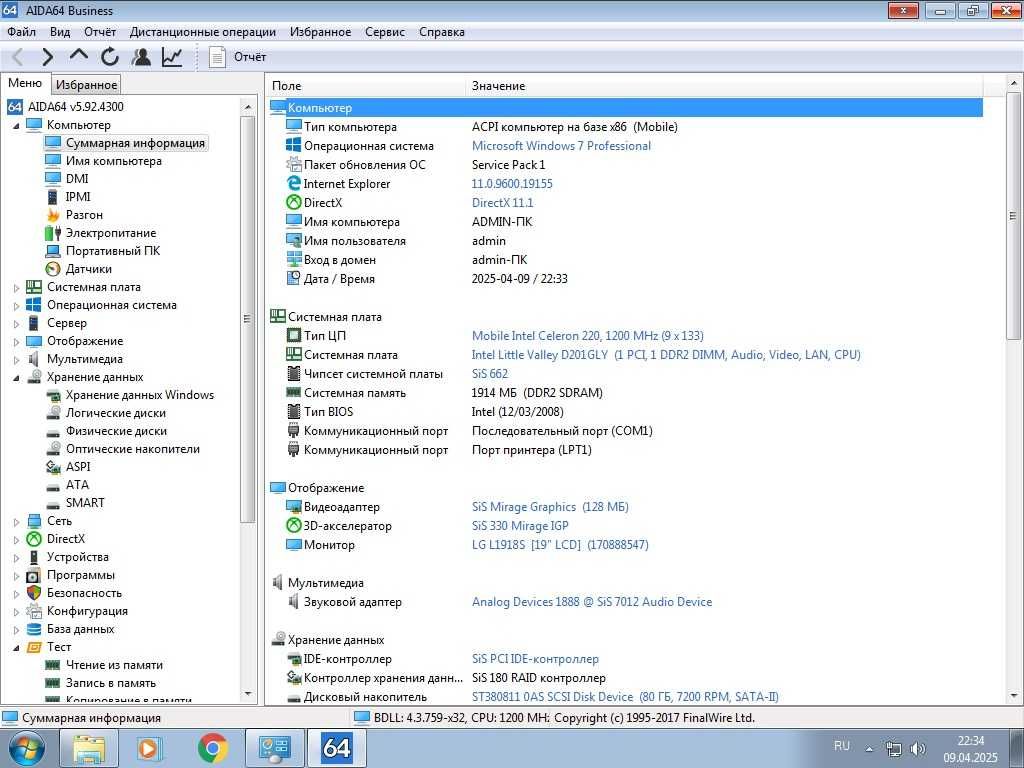Image resolution: width=1024 pixels, height=768 pixels.
Task: Go forward with the toolbar arrow
Action: click(x=47, y=57)
